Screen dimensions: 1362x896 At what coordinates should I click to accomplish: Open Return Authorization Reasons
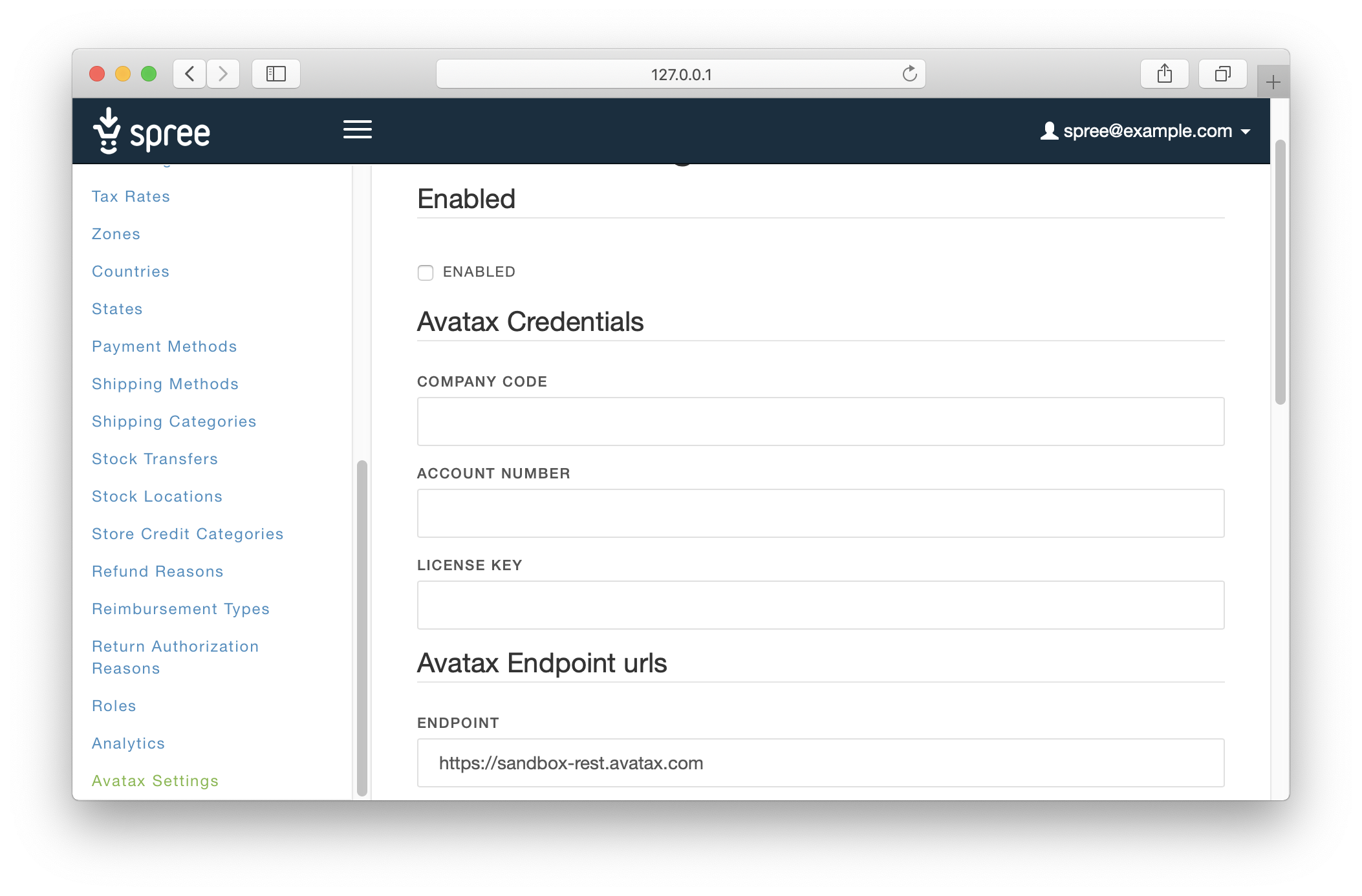click(x=175, y=657)
